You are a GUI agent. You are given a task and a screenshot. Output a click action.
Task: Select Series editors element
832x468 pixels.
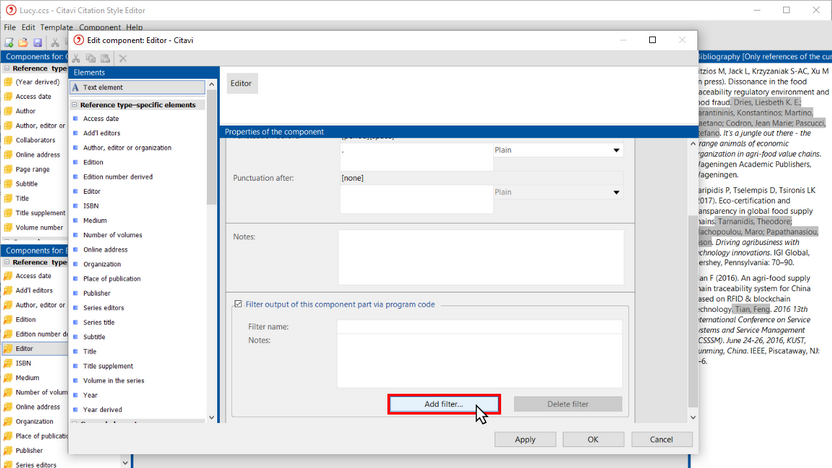(x=103, y=308)
